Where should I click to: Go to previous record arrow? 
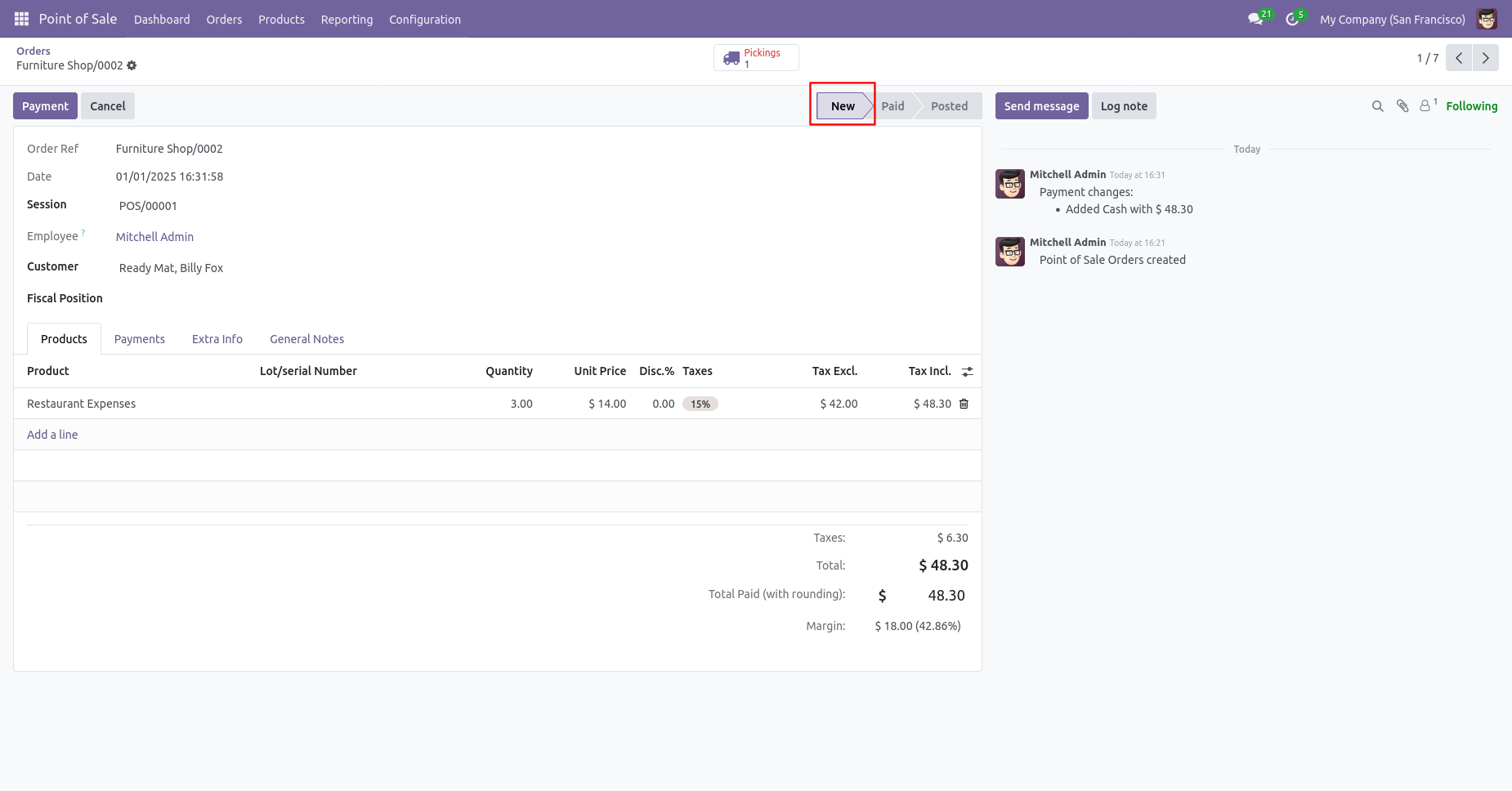1459,58
